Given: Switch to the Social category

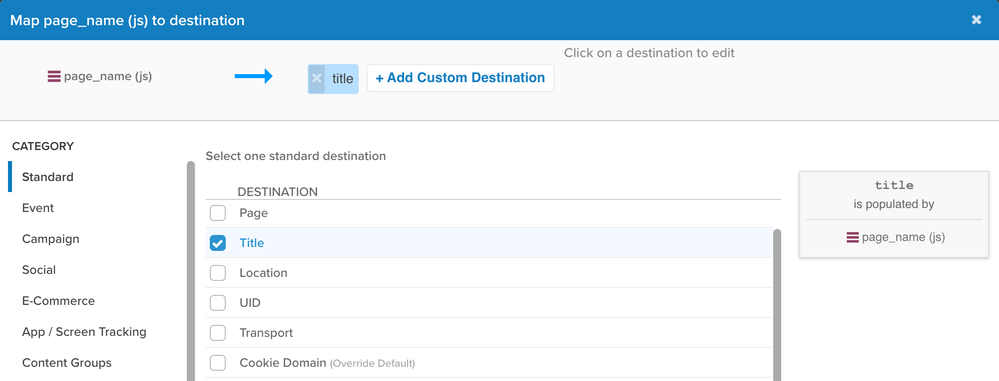Looking at the screenshot, I should pyautogui.click(x=39, y=270).
